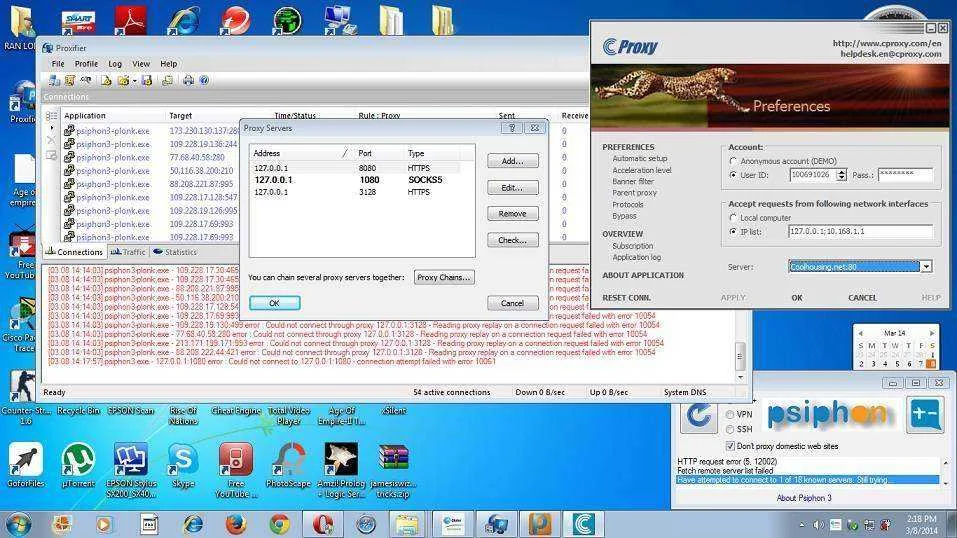Viewport: 957px width, 538px height.
Task: Click the CProxy Pass field
Action: click(x=906, y=175)
